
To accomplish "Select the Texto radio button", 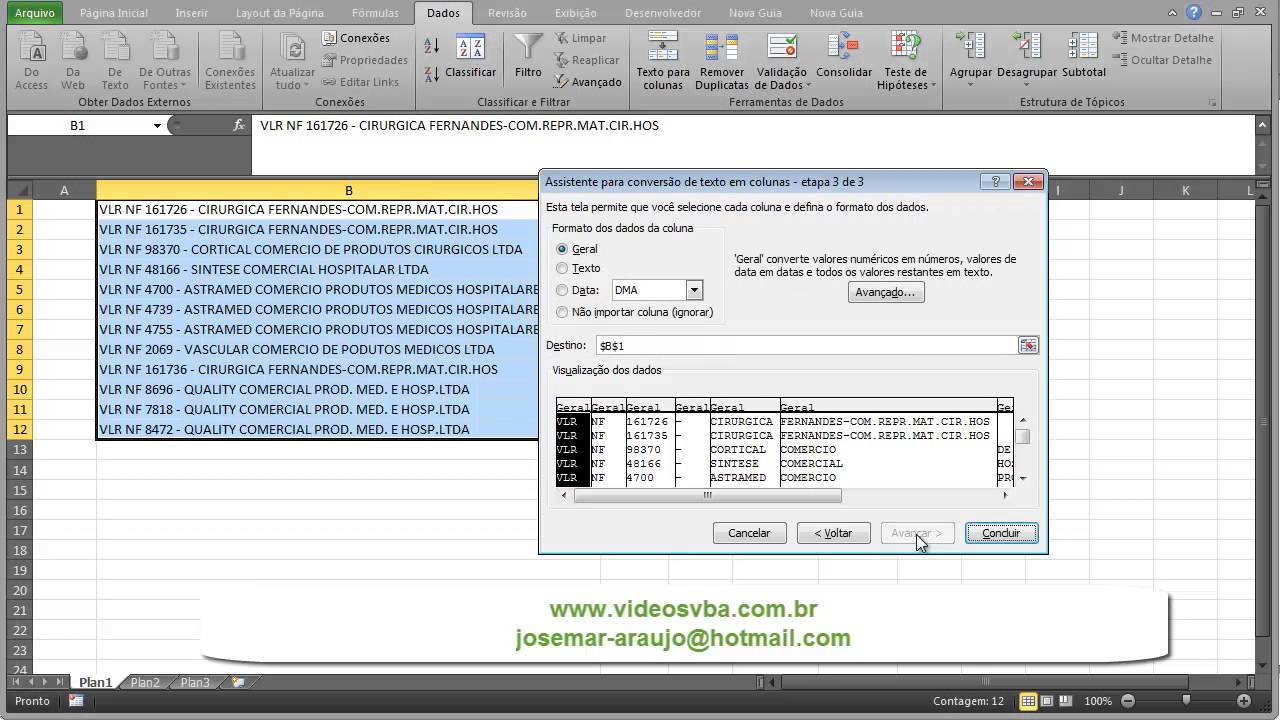I will tap(562, 268).
